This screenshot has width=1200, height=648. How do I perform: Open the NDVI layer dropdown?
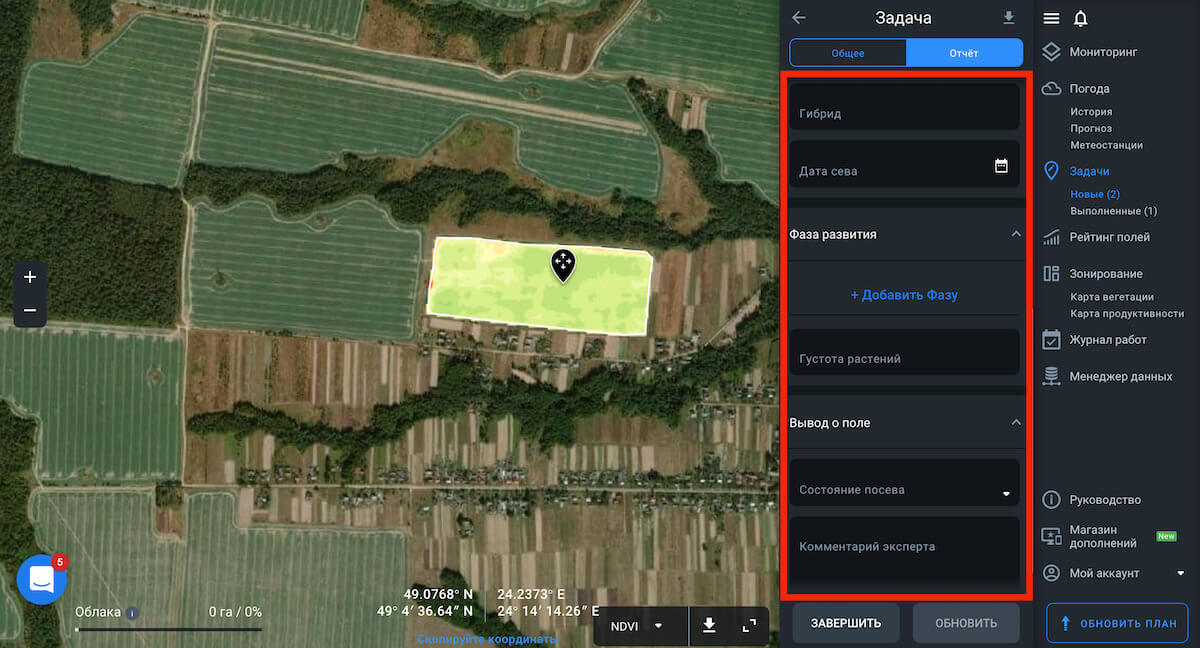638,626
